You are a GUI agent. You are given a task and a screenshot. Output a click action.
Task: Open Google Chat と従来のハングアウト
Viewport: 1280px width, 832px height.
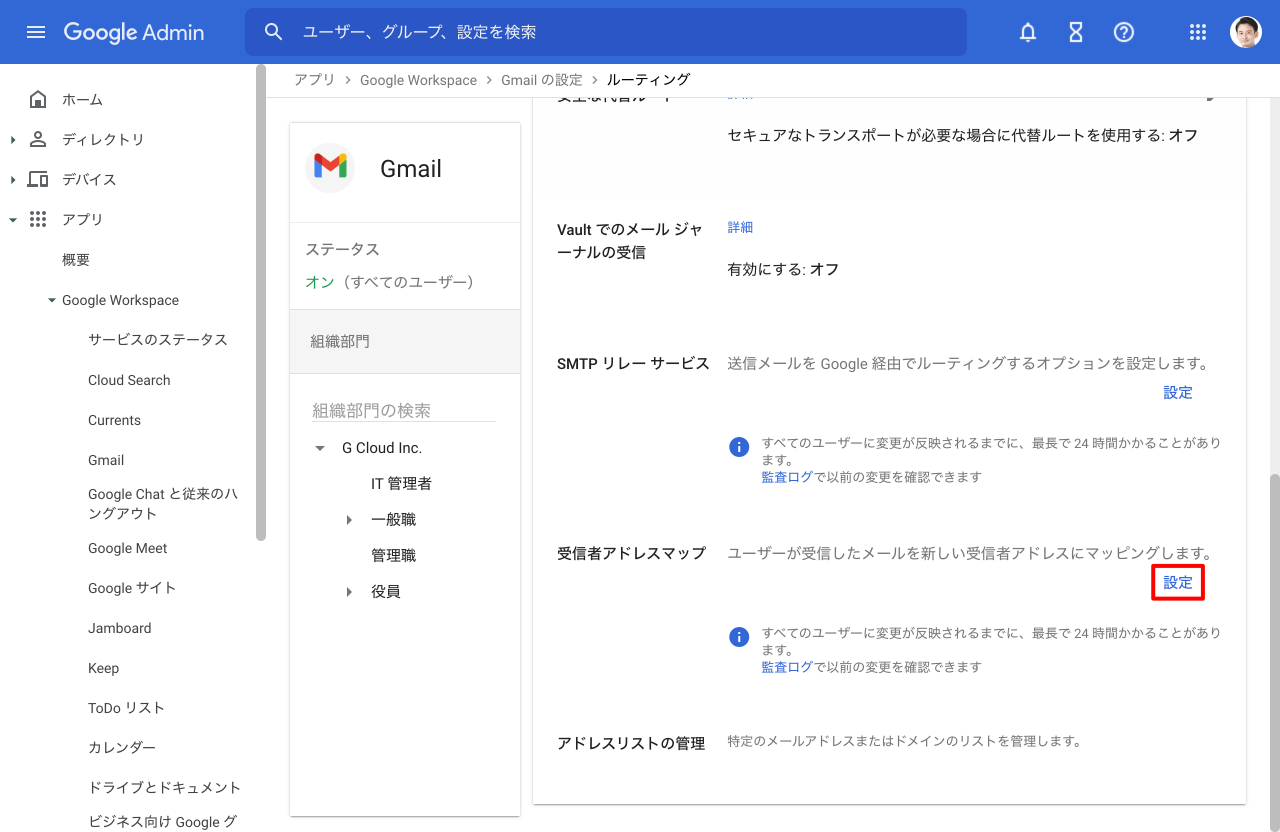tap(163, 503)
